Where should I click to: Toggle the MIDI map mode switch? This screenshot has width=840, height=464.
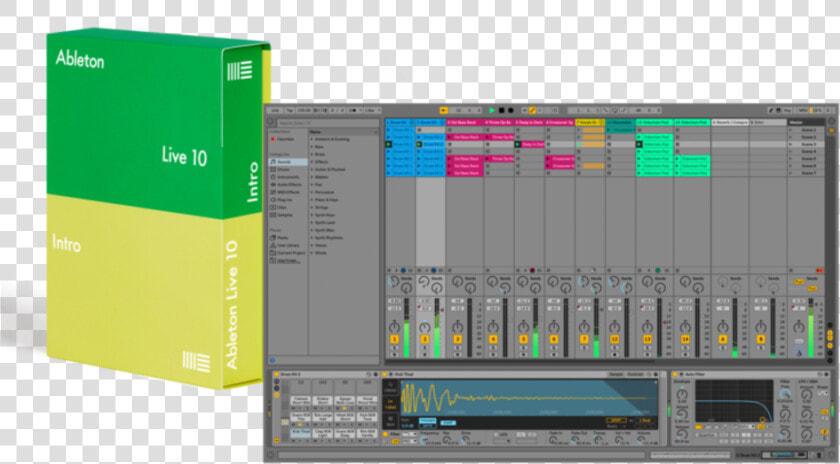coord(802,110)
